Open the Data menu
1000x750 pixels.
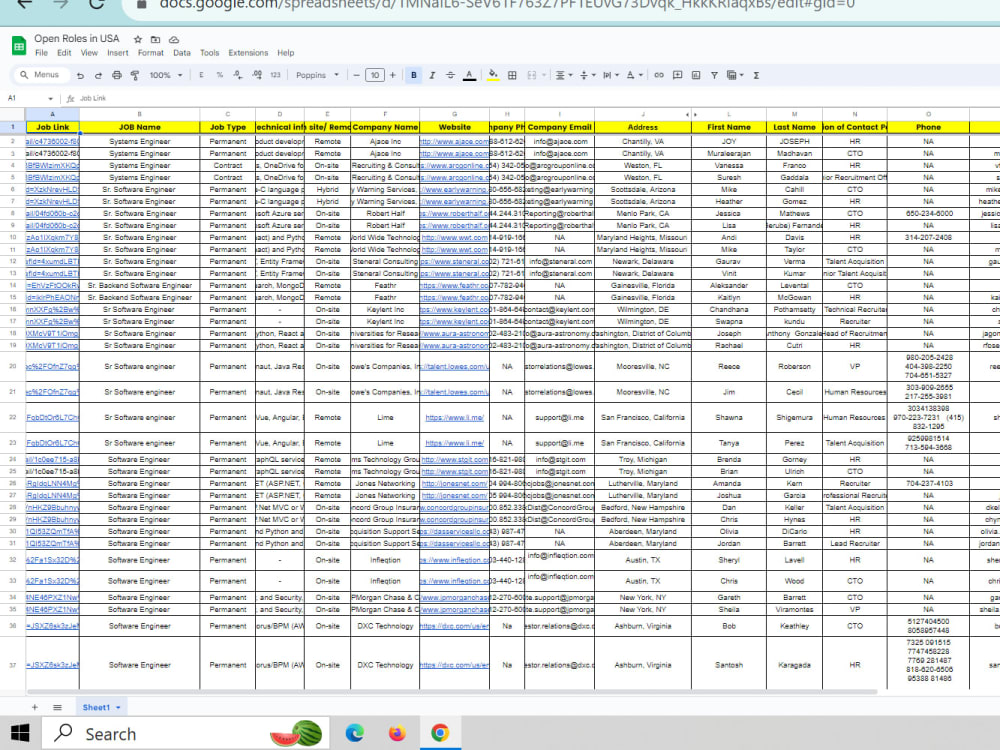click(182, 53)
